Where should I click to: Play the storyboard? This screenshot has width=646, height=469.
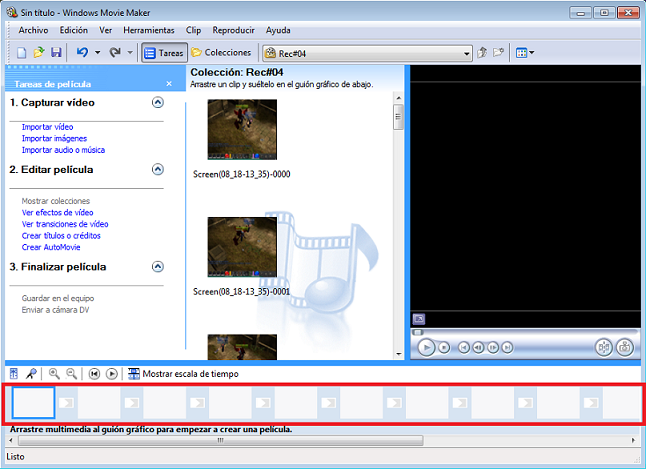(112, 374)
